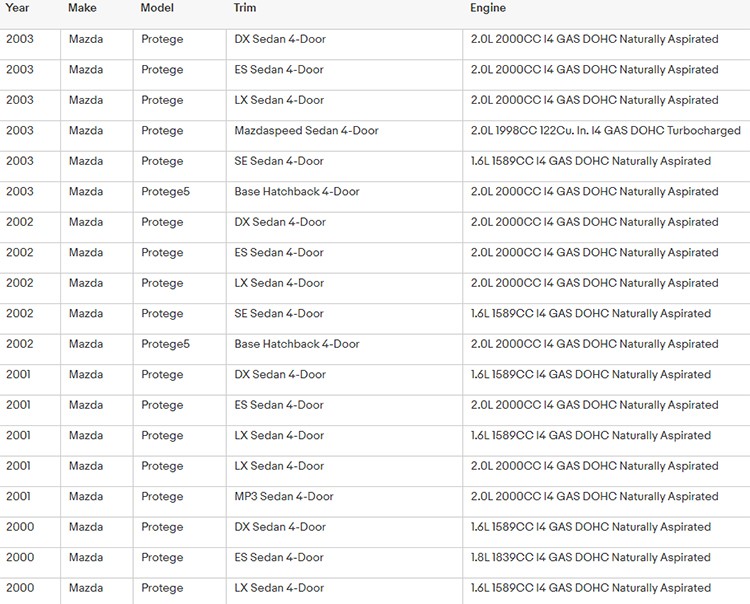The width and height of the screenshot is (750, 604).
Task: Select the 2002 SE Sedan 4-Door trim
Action: [x=279, y=314]
